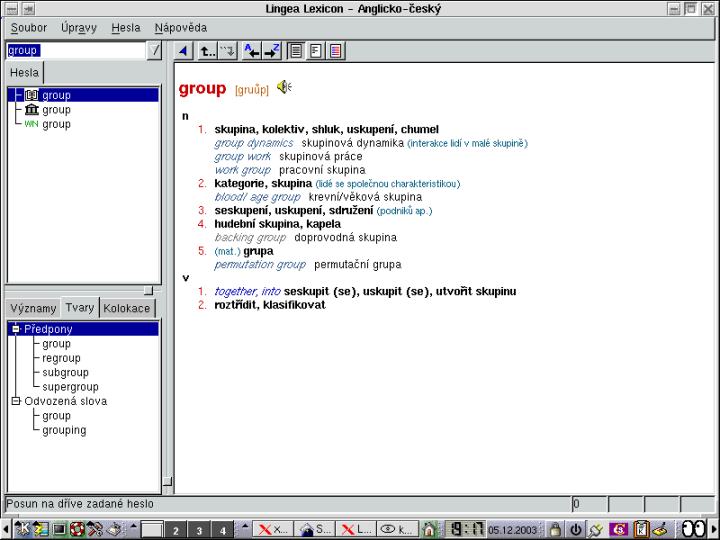Select 'group' under Odvozená slova

[x=56, y=416]
